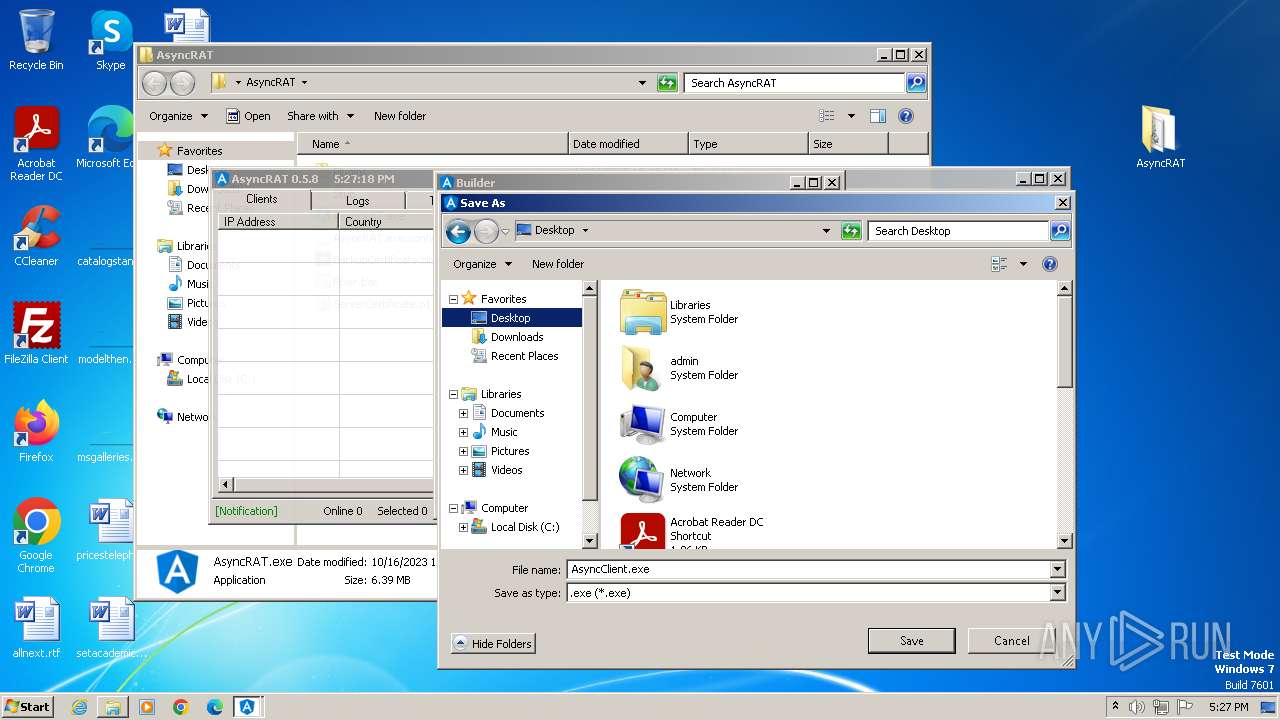
Task: Click New folder in AsyncRAT explorer
Action: click(x=400, y=116)
